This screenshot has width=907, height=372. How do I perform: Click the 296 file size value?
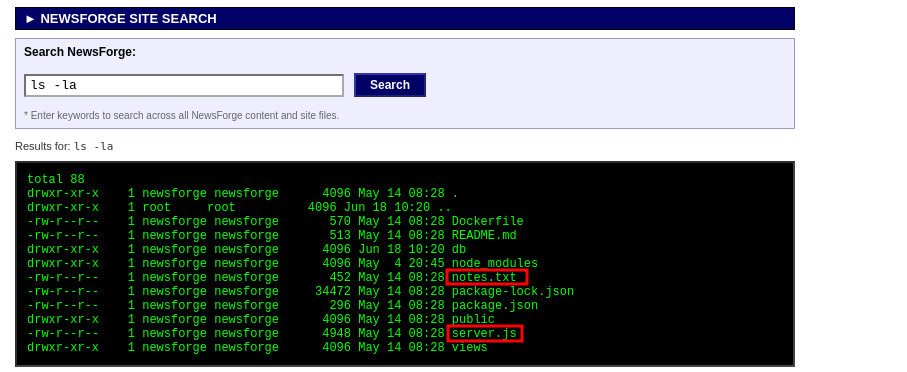click(x=340, y=305)
